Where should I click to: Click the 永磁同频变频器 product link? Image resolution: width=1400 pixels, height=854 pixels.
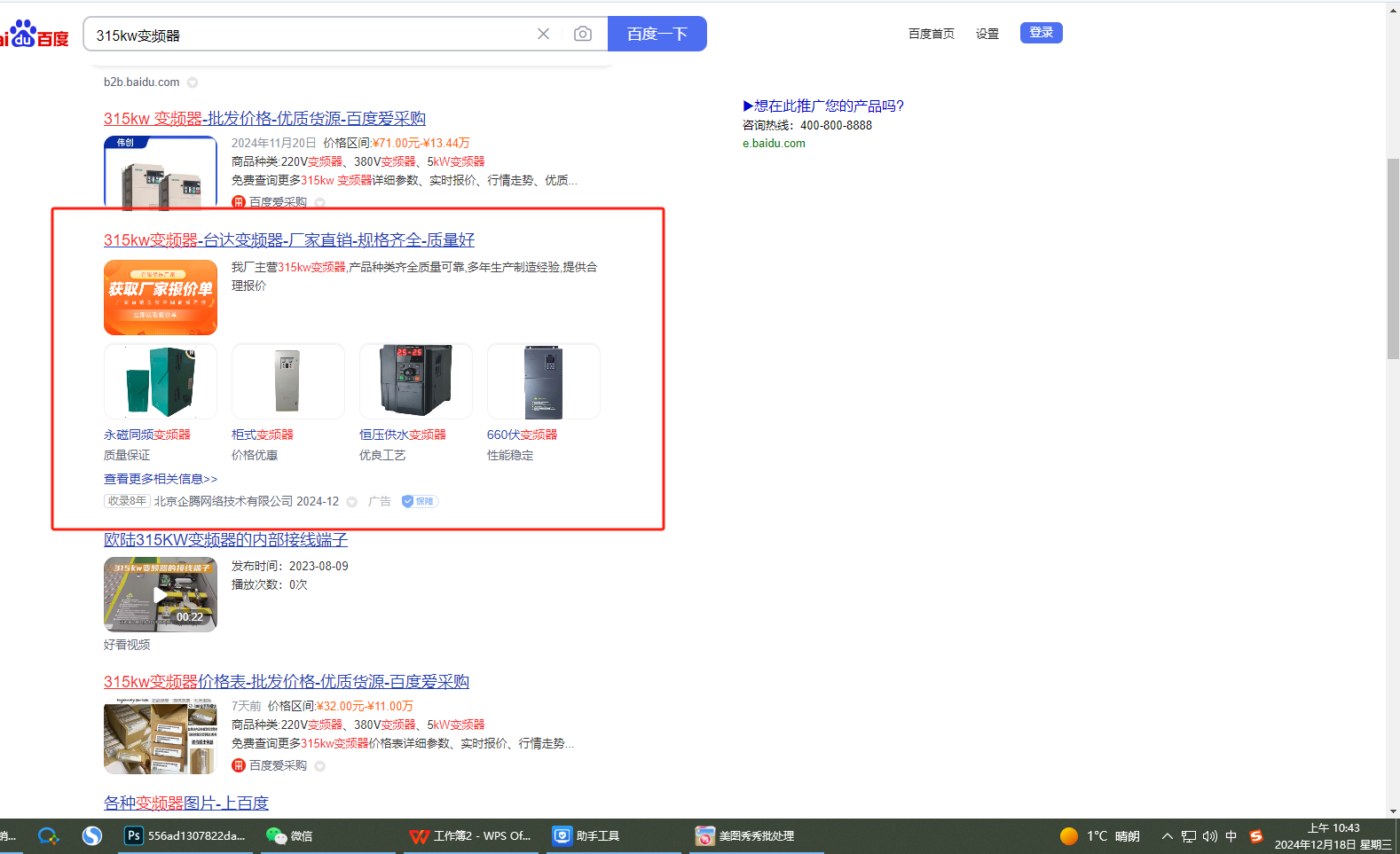click(147, 435)
